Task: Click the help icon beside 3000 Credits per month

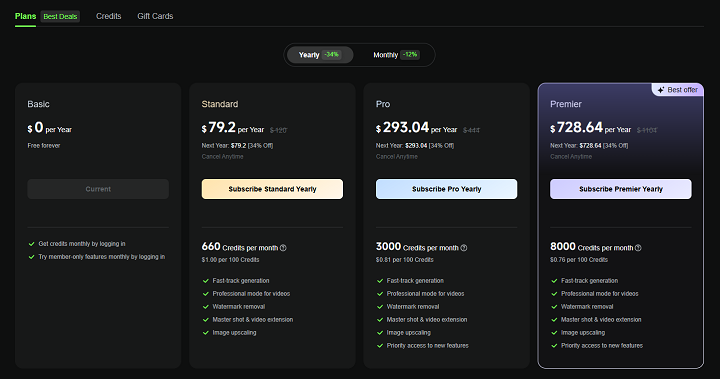Action: 464,248
